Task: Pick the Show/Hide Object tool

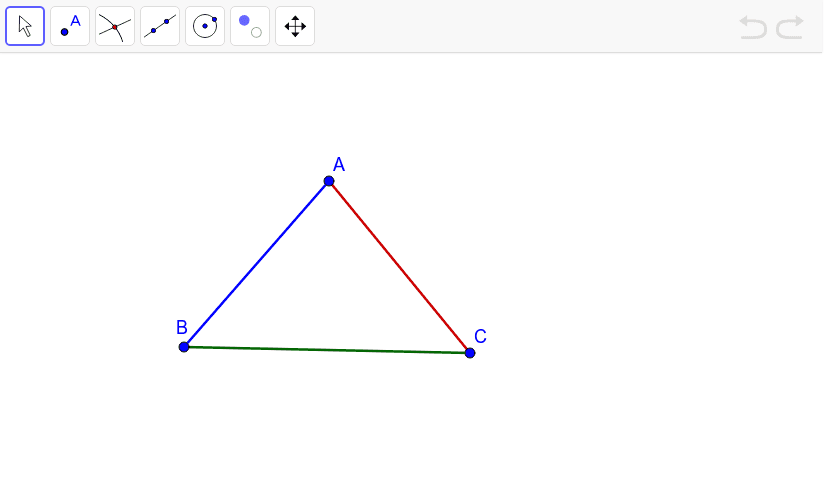Action: 250,26
